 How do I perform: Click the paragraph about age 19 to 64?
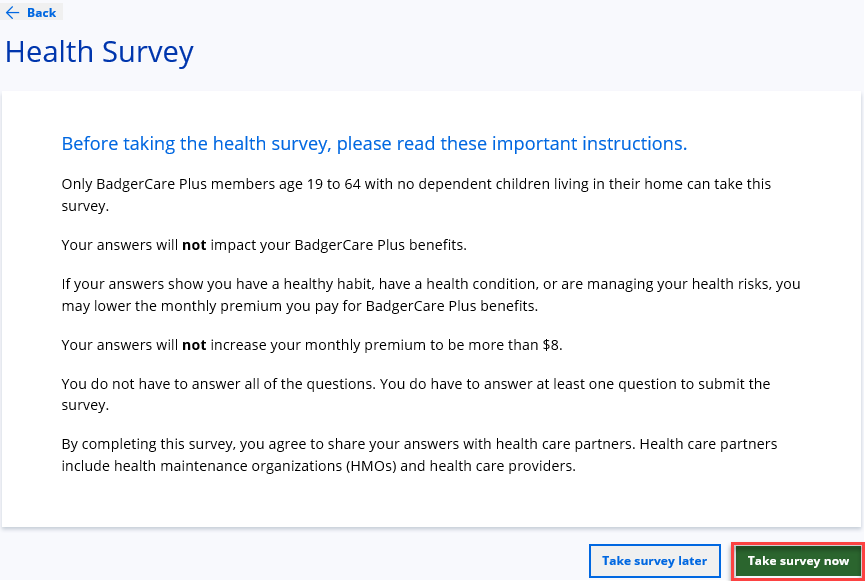[x=415, y=194]
